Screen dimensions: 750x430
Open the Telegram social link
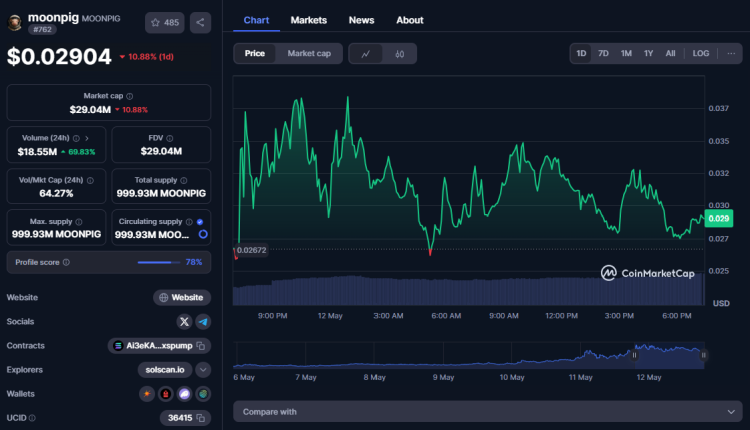click(x=203, y=321)
